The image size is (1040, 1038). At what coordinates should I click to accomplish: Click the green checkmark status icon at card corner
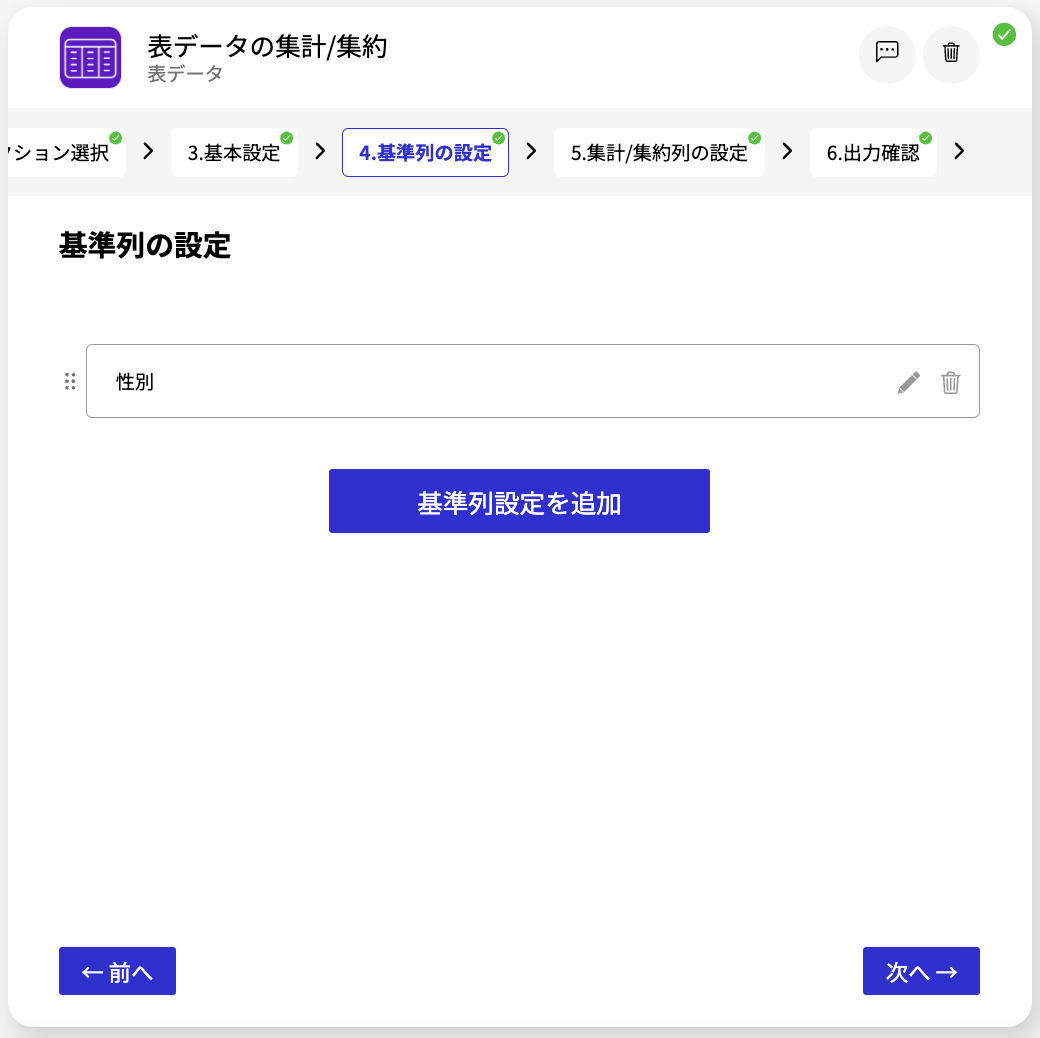1004,34
